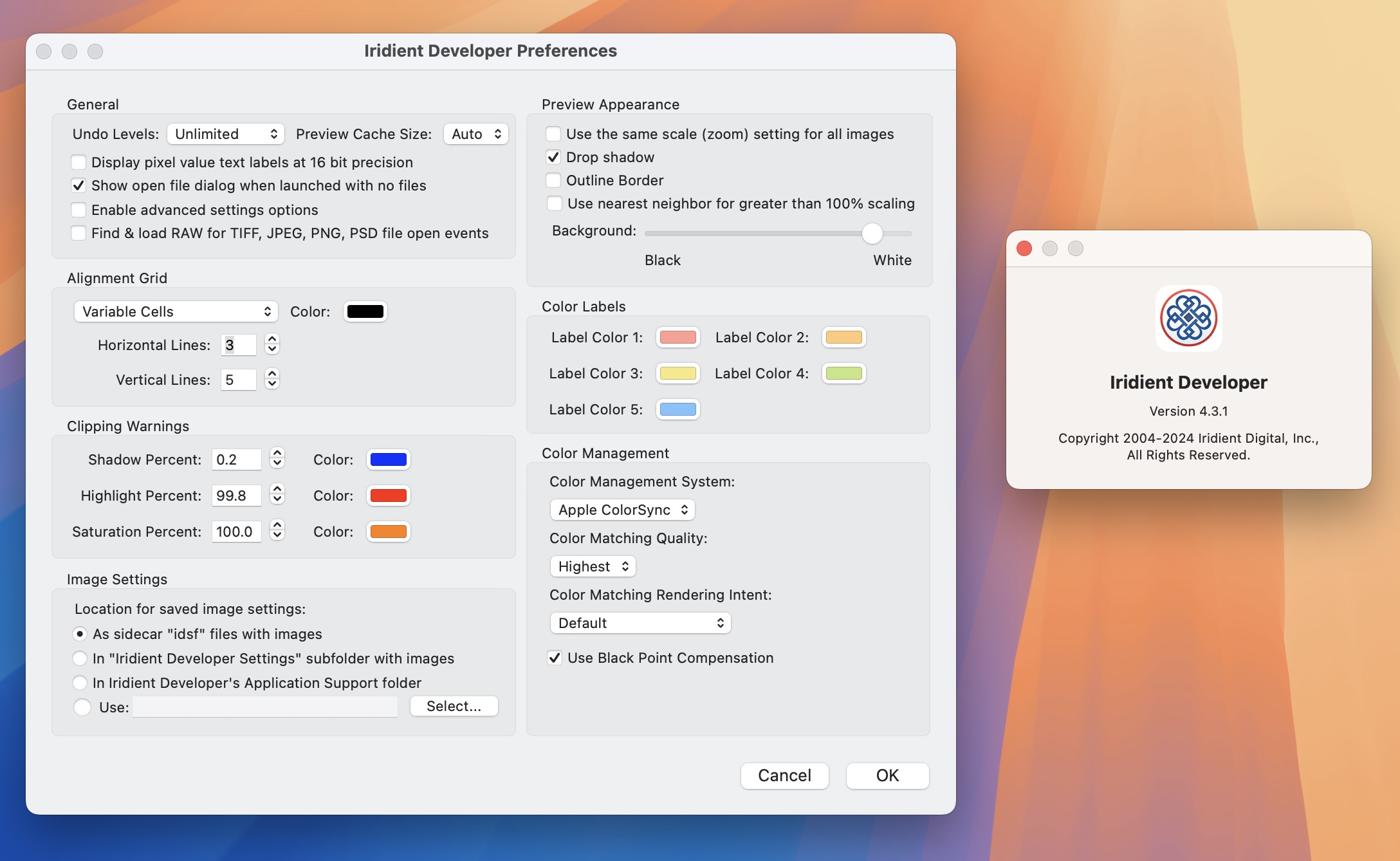The image size is (1400, 861).
Task: Click the Saturation Percent input field
Action: (x=237, y=532)
